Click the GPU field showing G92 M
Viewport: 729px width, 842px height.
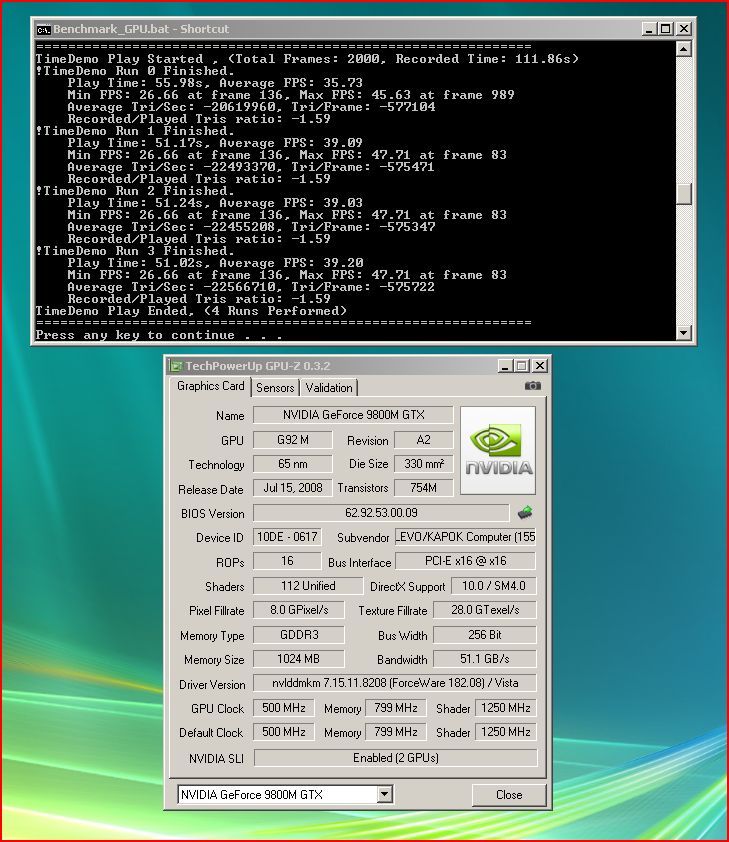[x=293, y=440]
